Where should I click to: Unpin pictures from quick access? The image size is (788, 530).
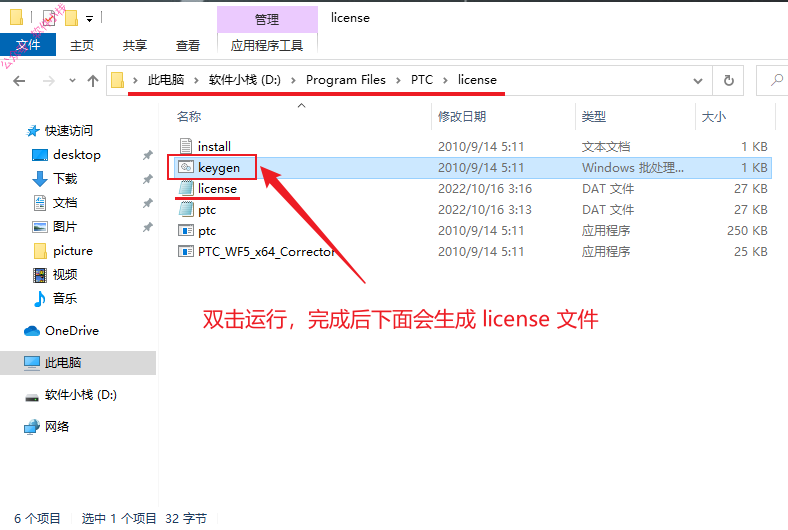tap(148, 227)
